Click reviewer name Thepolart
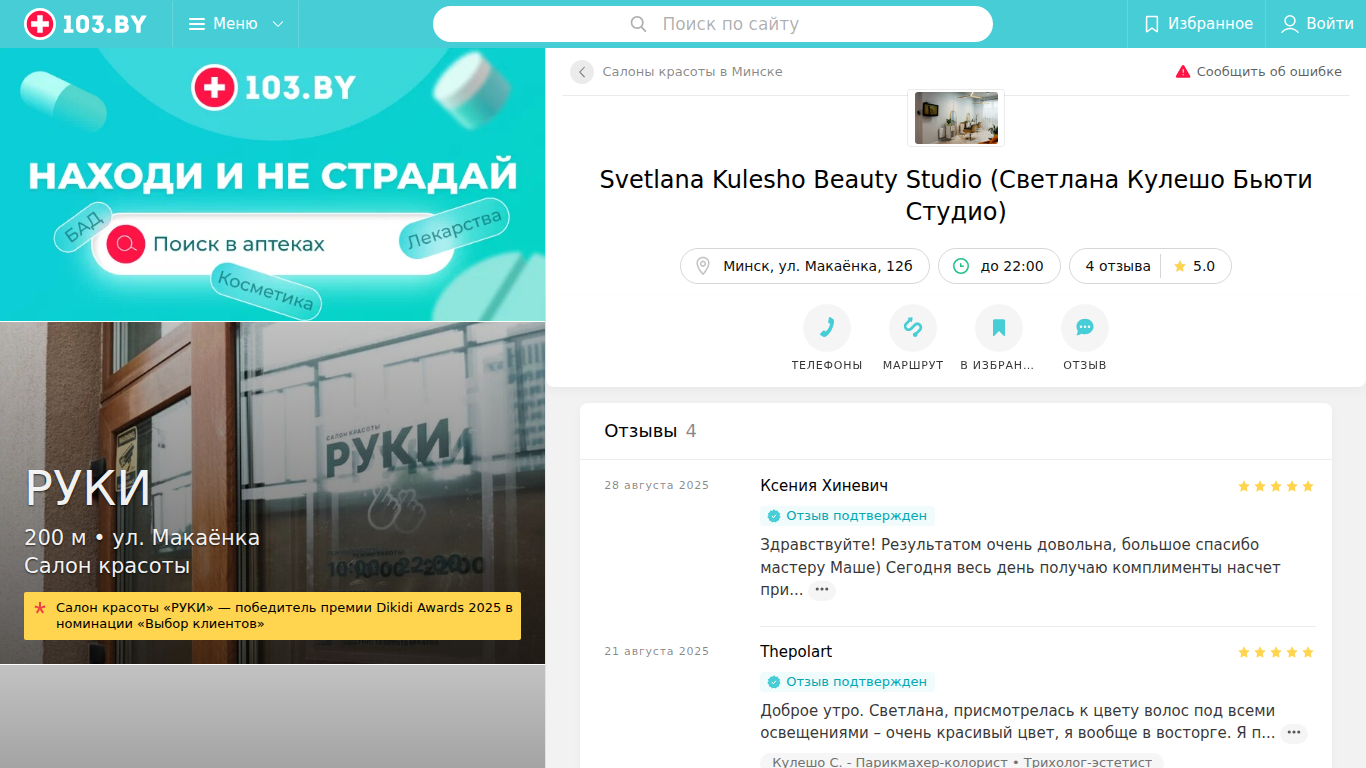1366x768 pixels. tap(796, 652)
